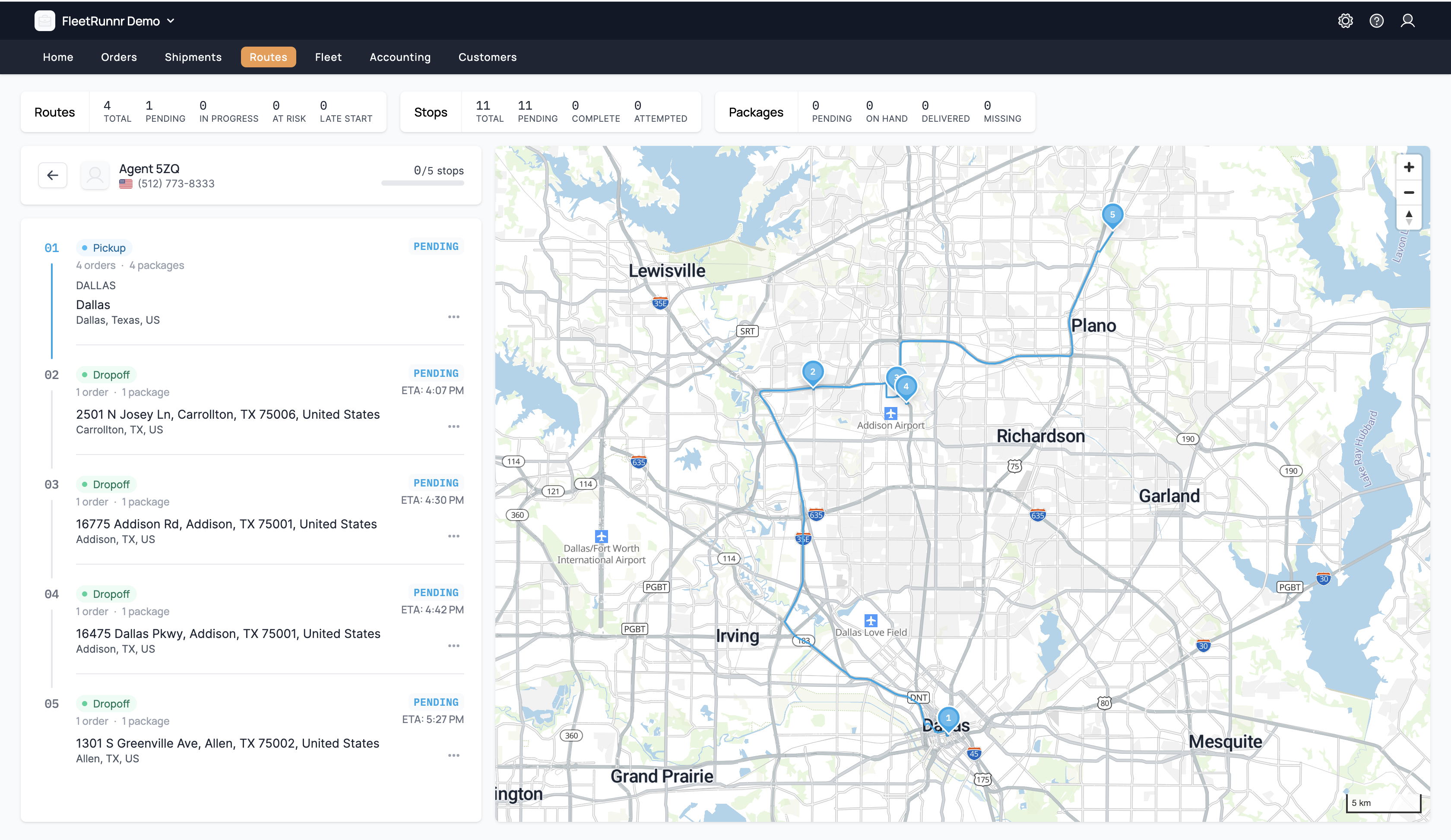Zoom in on the map with plus icon
The width and height of the screenshot is (1451, 840).
[1410, 167]
